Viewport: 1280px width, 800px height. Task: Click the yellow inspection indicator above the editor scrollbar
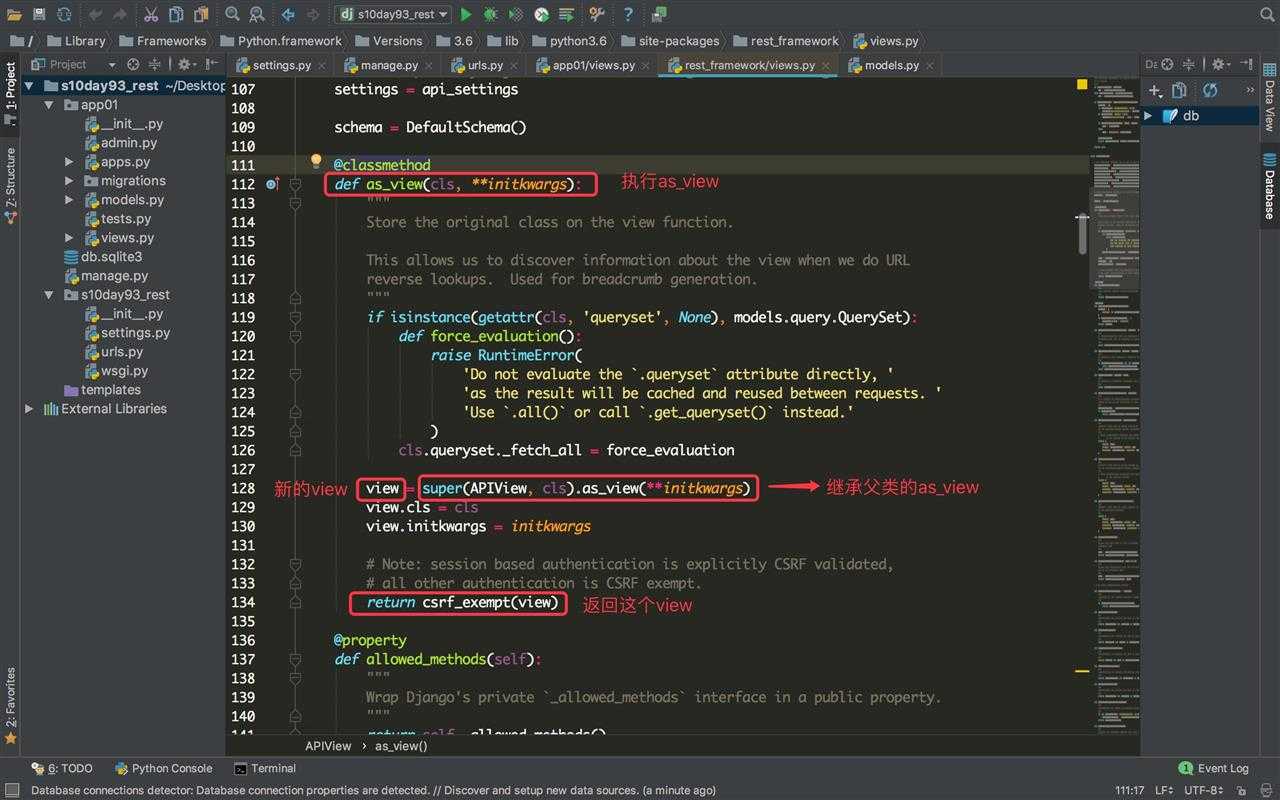point(1082,85)
